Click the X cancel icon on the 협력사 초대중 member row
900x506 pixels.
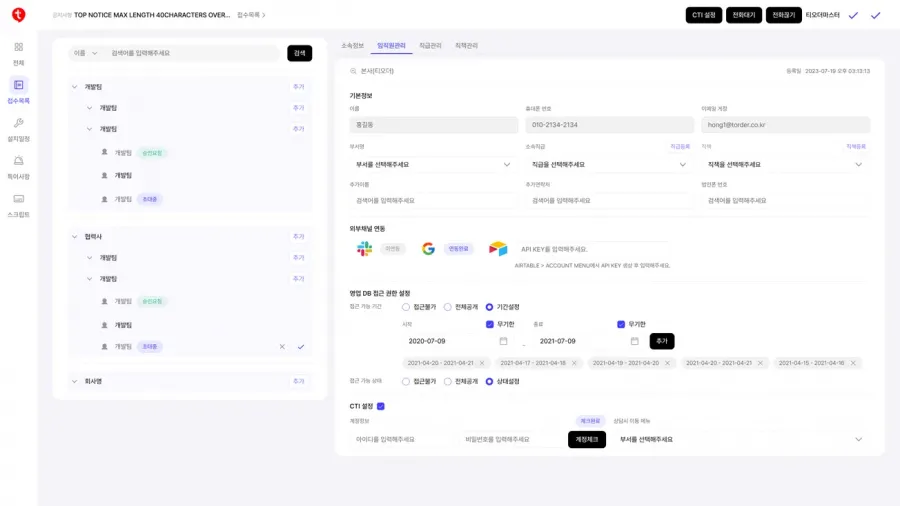pos(282,347)
